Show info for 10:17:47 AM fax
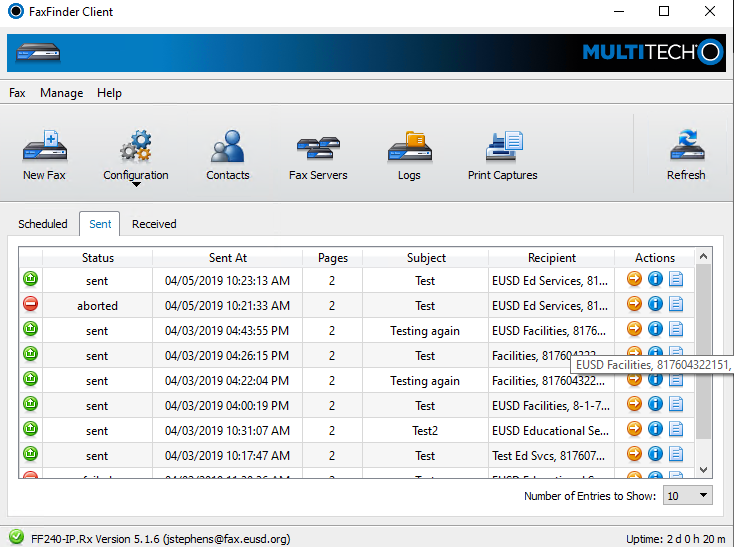 655,454
